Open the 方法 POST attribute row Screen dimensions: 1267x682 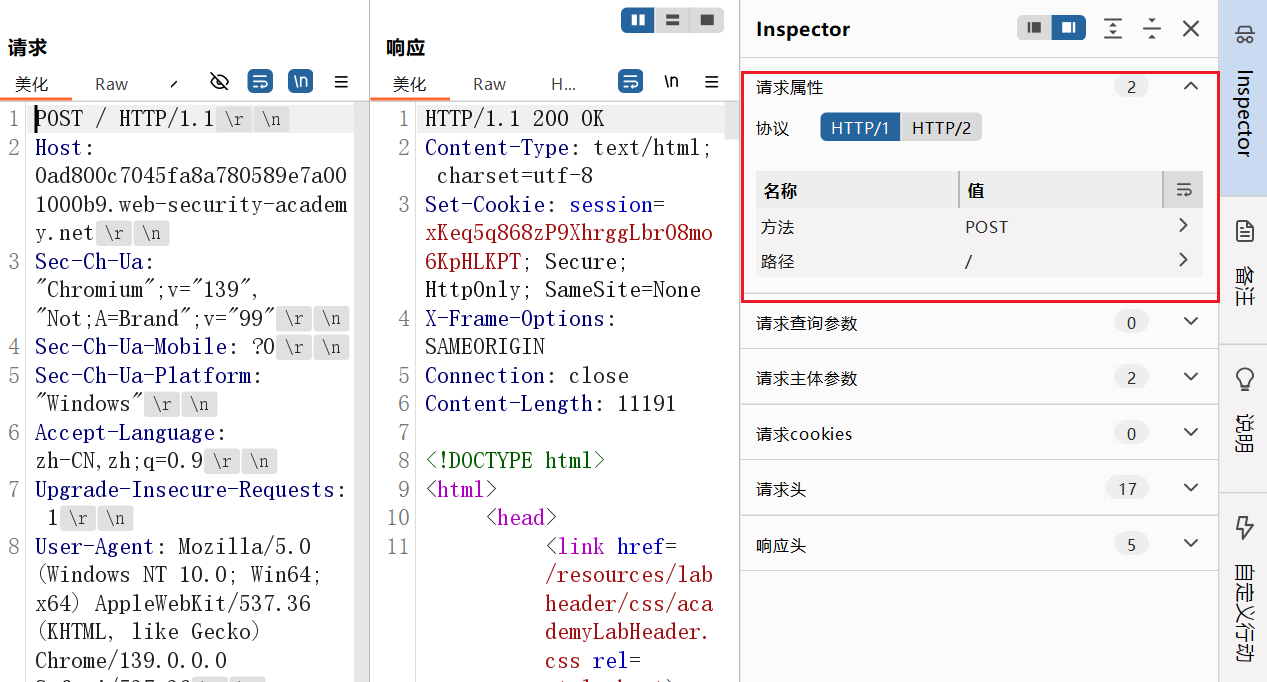pos(1183,226)
